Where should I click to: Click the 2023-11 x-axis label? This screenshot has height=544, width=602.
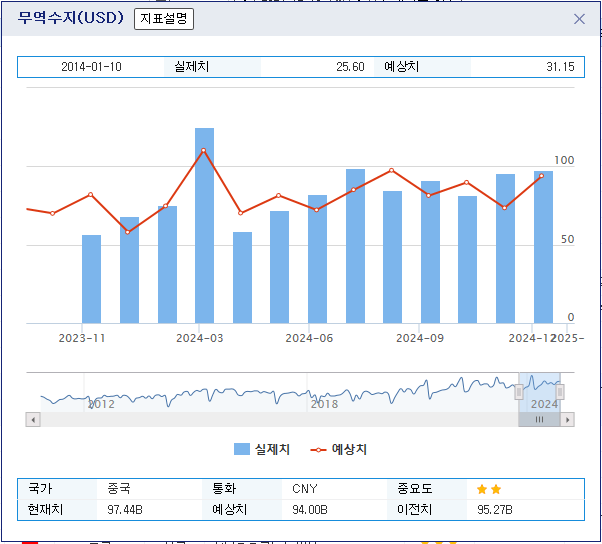click(82, 338)
